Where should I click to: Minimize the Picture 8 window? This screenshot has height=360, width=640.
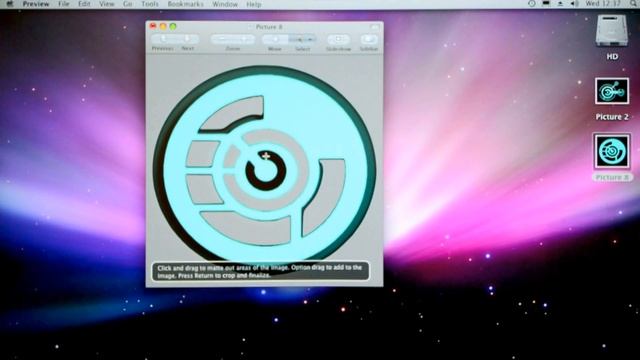[x=163, y=27]
